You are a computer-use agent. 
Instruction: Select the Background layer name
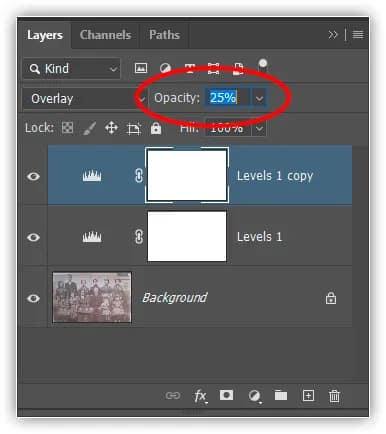tap(175, 298)
